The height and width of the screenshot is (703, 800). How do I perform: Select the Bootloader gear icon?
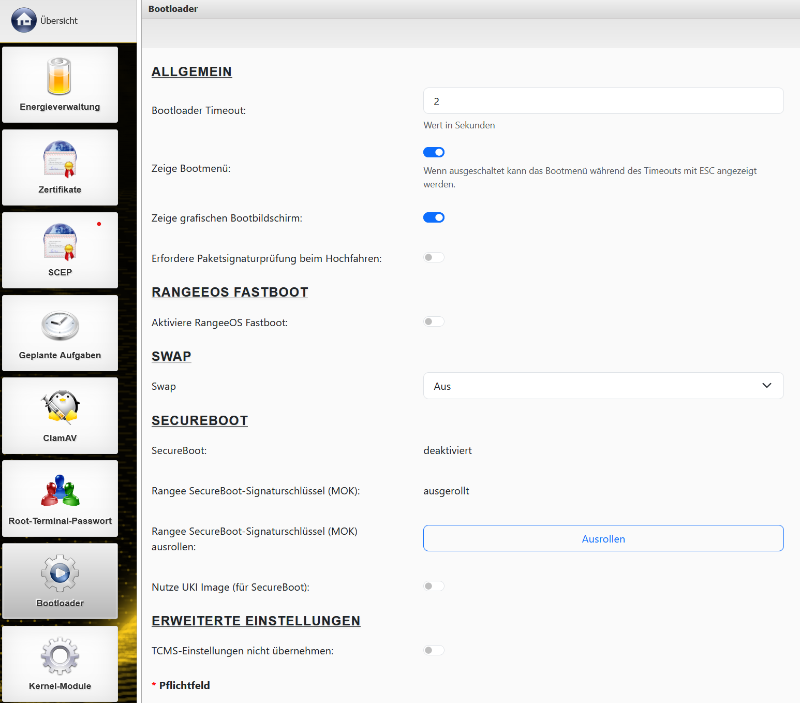pos(60,573)
